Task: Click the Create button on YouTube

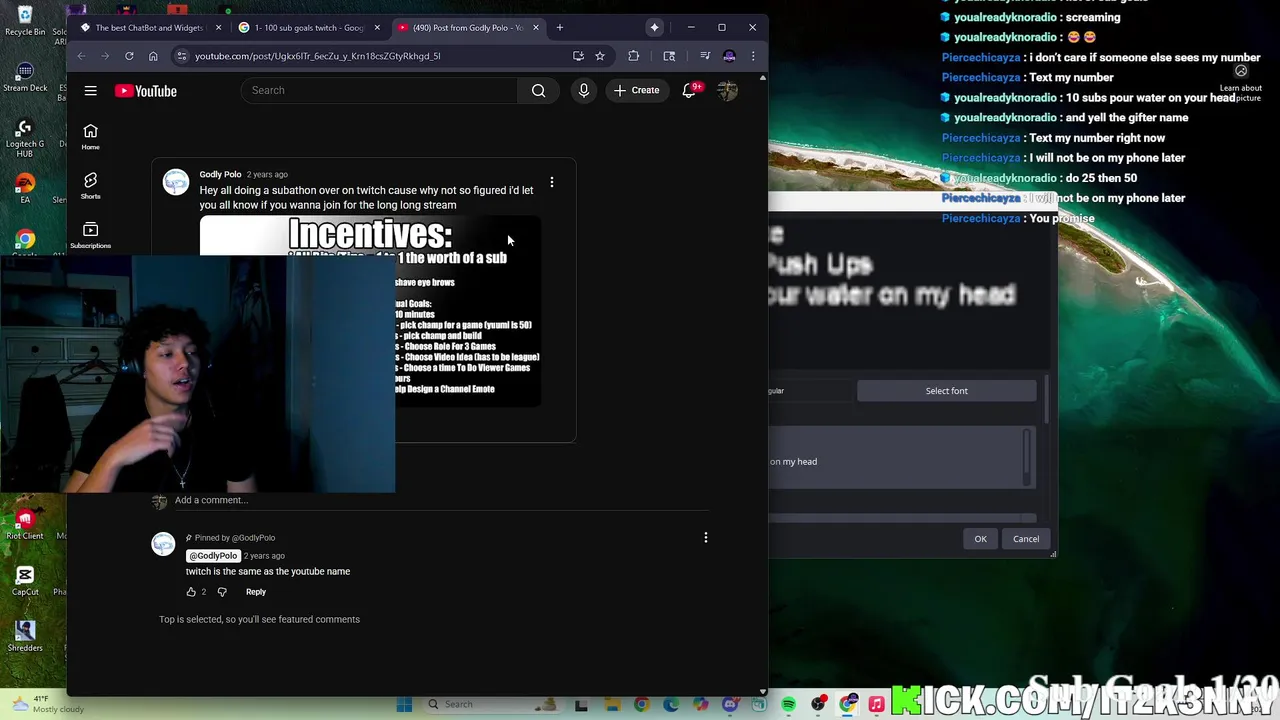Action: (x=637, y=91)
